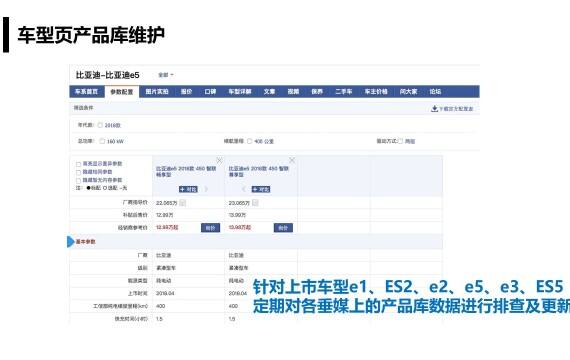Click the 上市时间 row label

coord(137,293)
